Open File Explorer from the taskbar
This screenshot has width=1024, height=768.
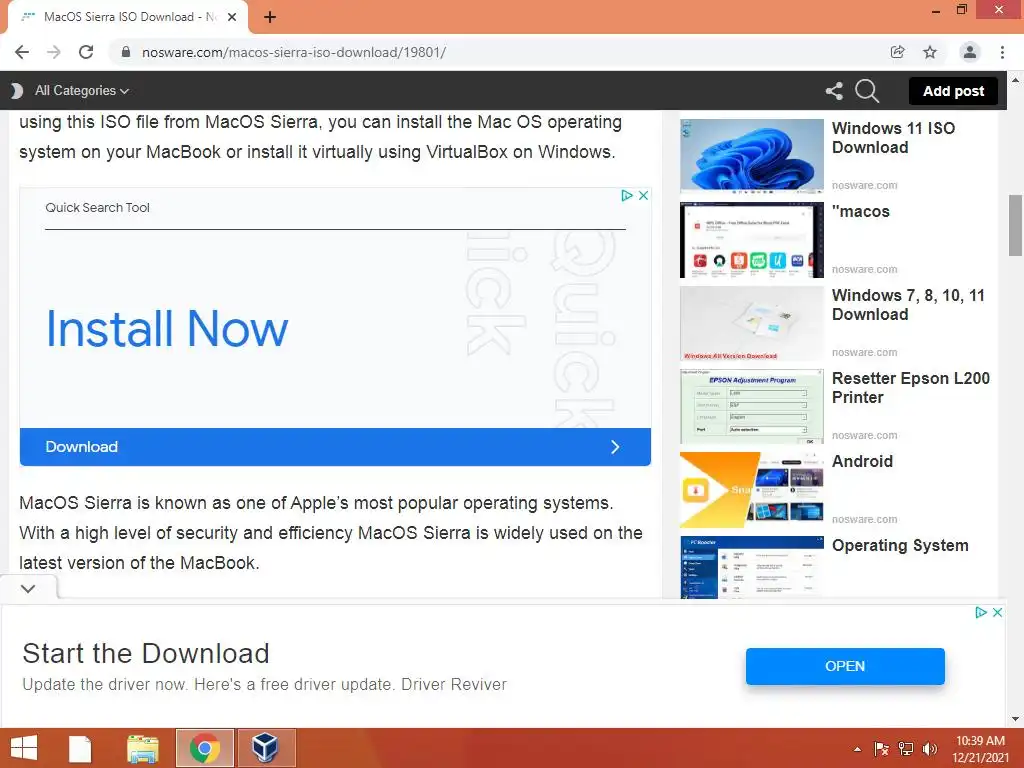pyautogui.click(x=143, y=748)
